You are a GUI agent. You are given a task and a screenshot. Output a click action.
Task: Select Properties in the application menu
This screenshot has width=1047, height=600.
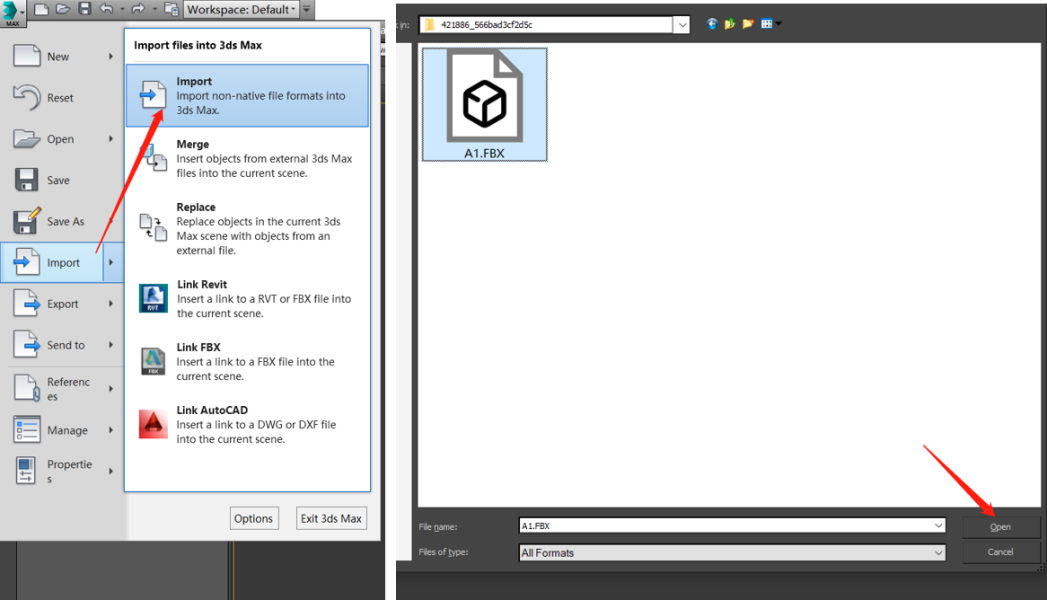[69, 471]
